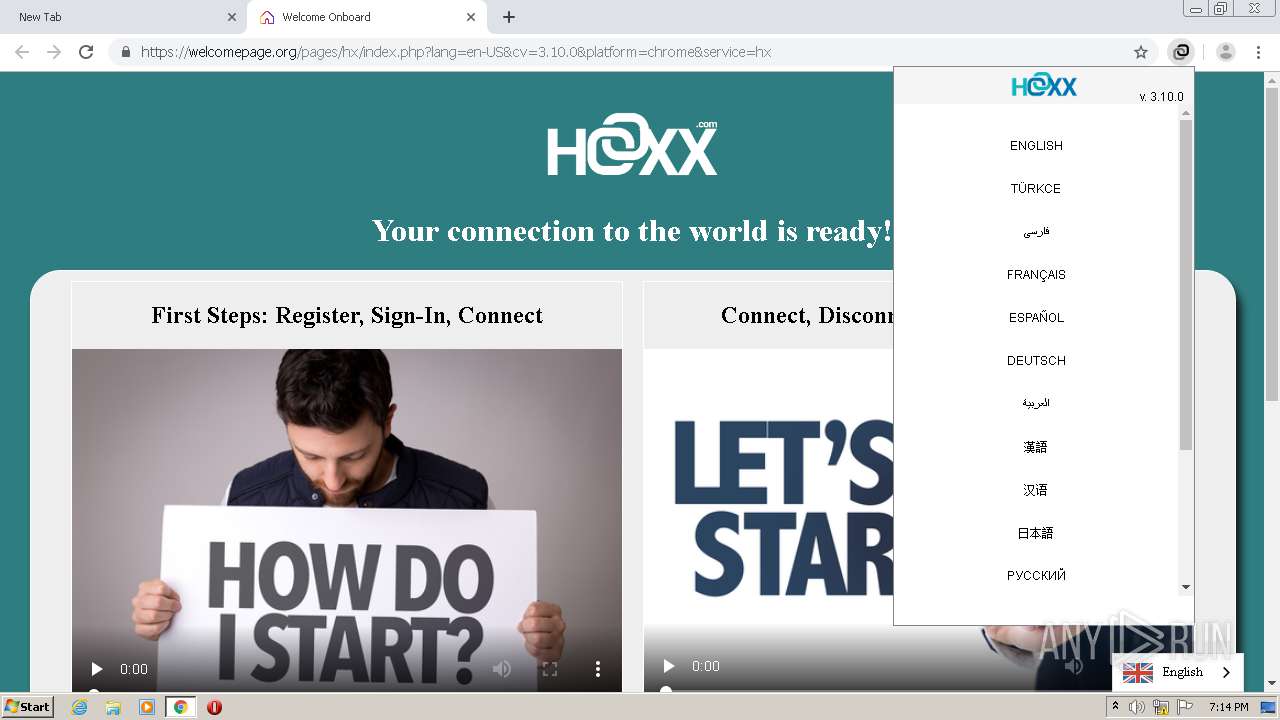Bookmark this page with the star icon

coord(1141,52)
